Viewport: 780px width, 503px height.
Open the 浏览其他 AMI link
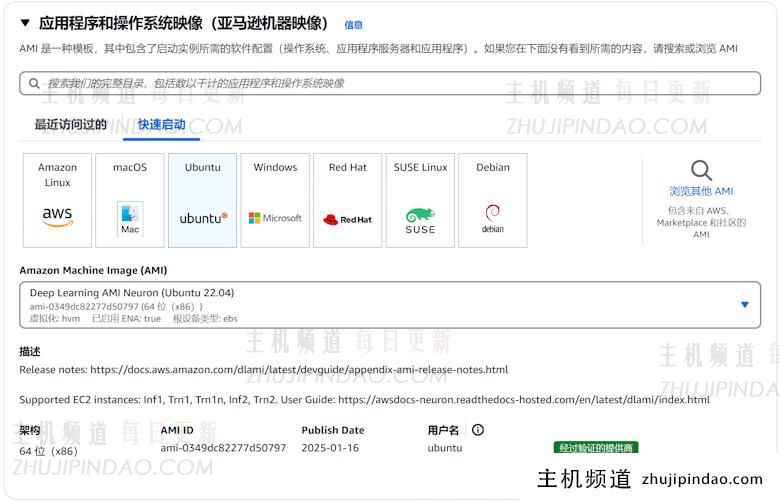pyautogui.click(x=701, y=191)
